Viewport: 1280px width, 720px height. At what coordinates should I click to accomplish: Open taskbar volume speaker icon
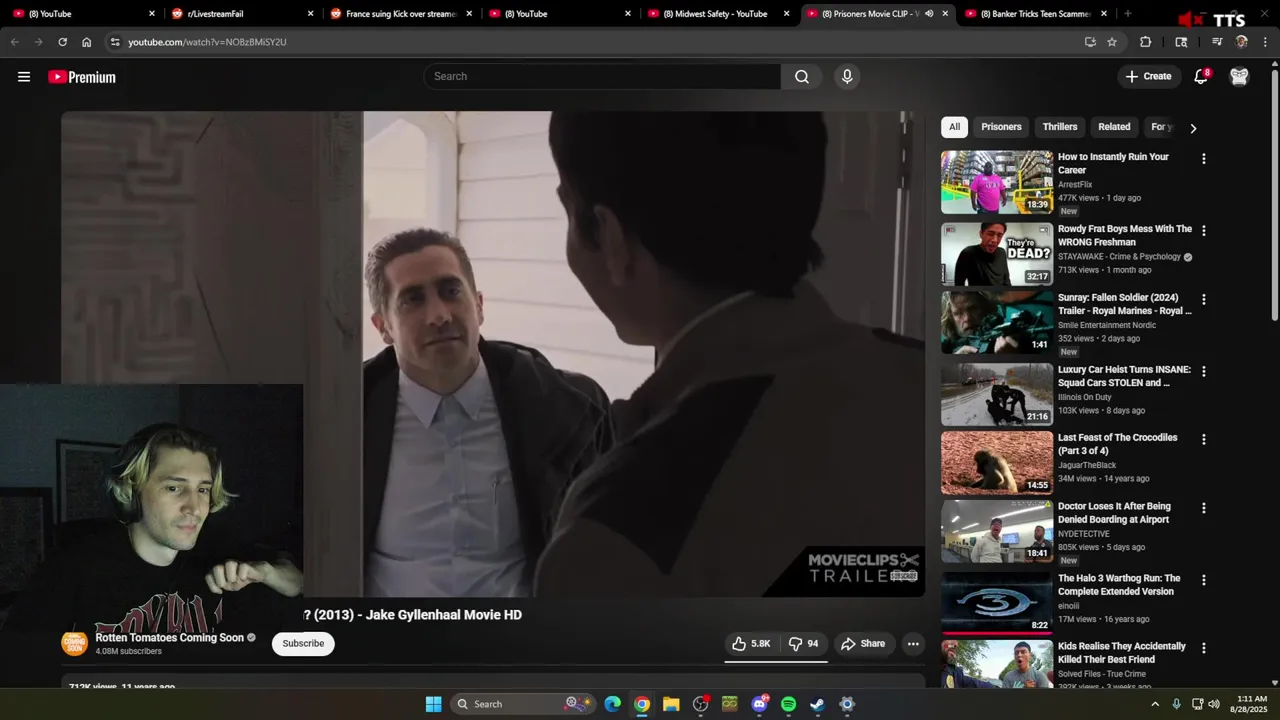(x=1214, y=704)
